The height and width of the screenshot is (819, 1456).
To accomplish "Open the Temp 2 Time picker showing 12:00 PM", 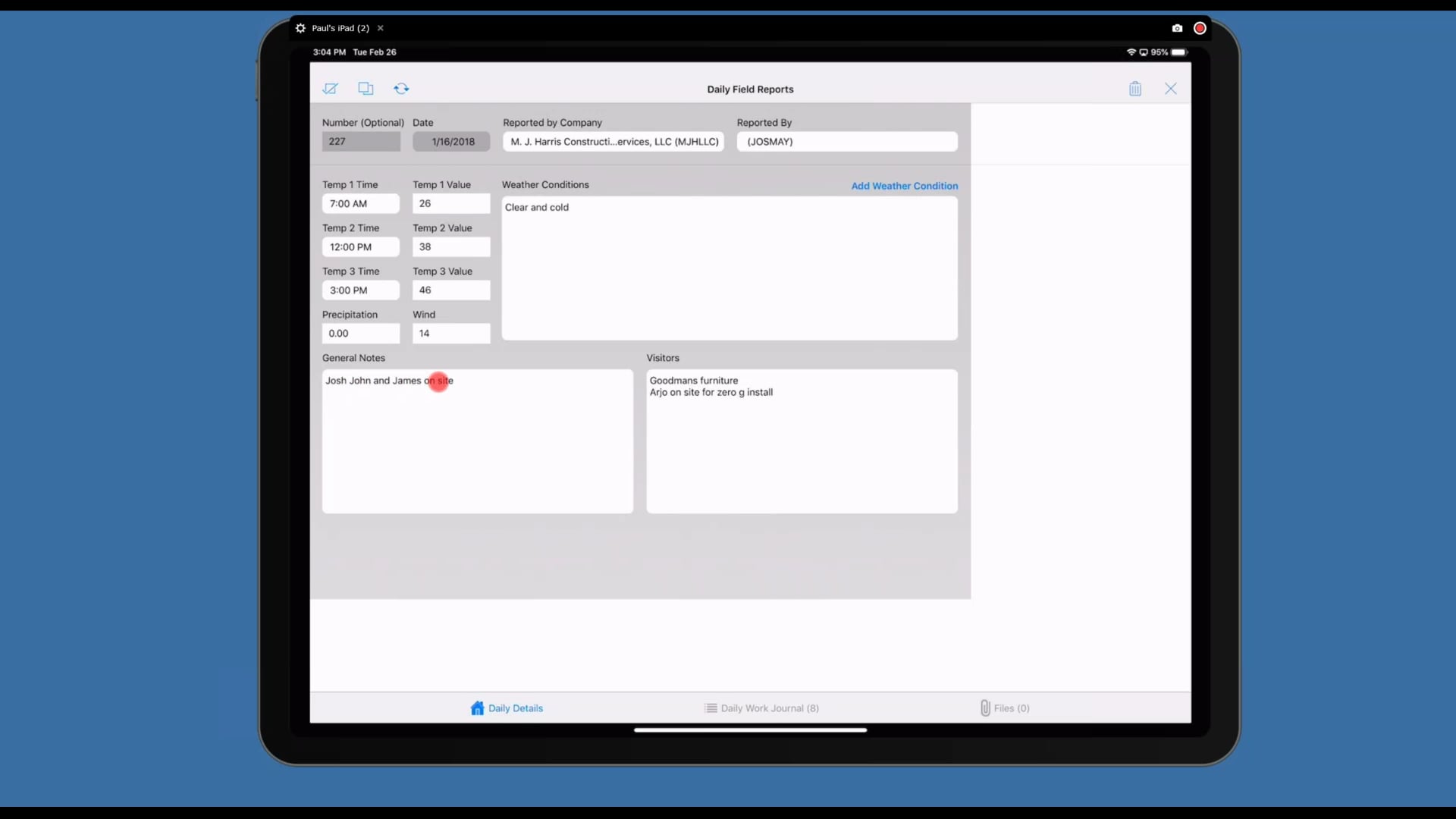I will [x=360, y=246].
